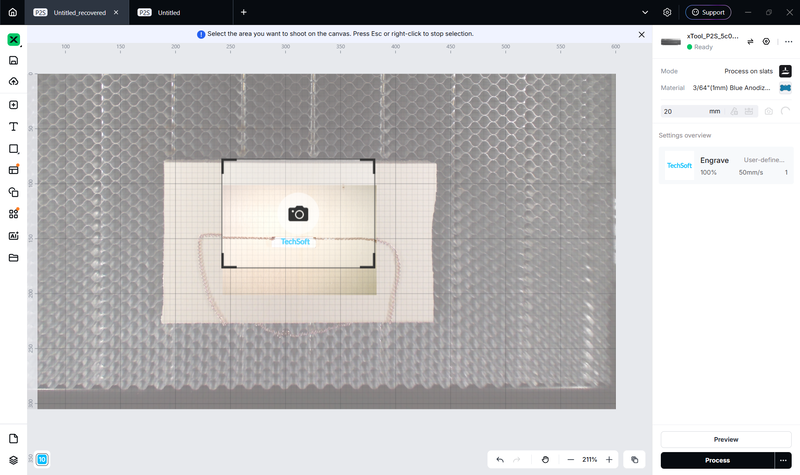Viewport: 800px width, 475px height.
Task: Expand more options beside Process button
Action: pos(783,460)
